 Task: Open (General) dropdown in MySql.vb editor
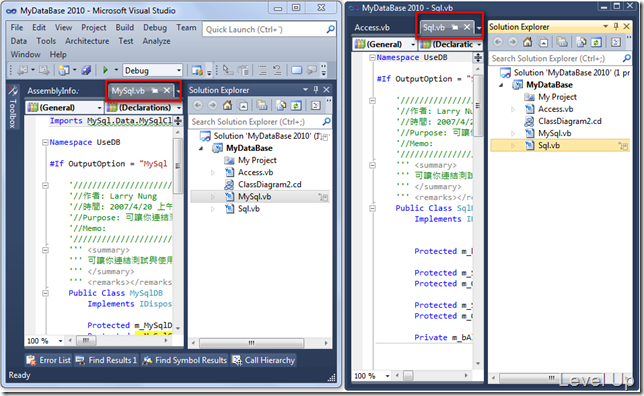99,108
